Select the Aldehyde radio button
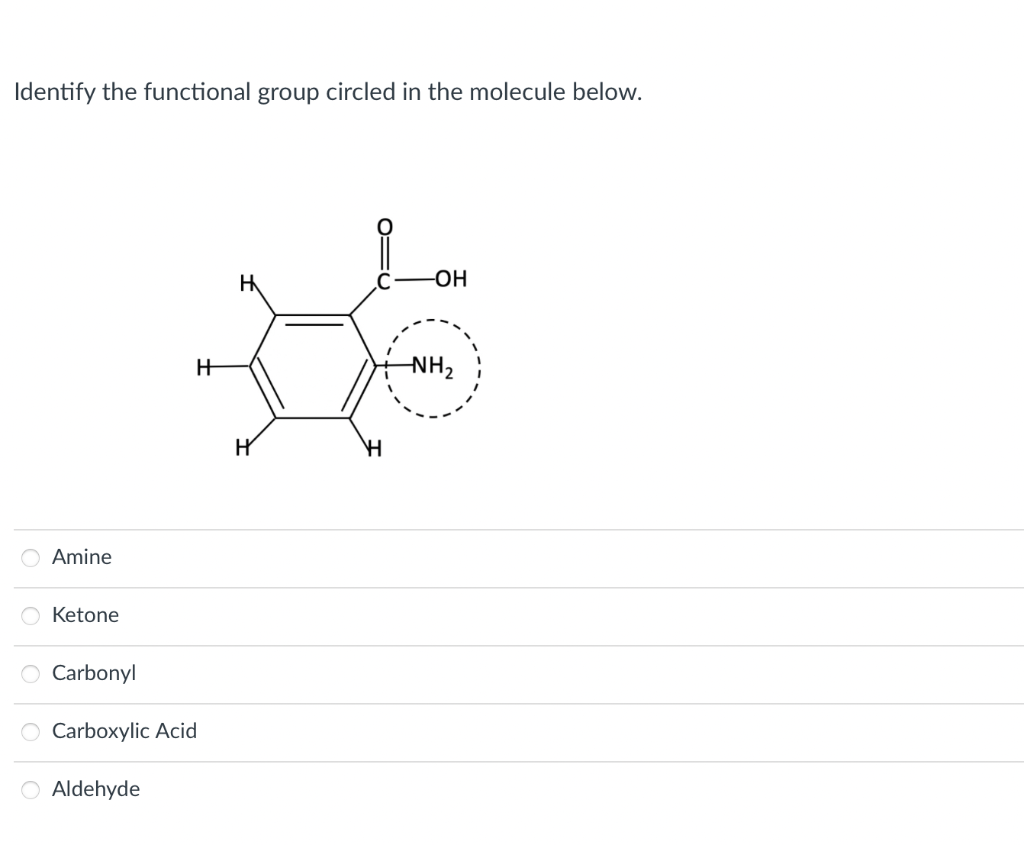This screenshot has height=845, width=1024. click(30, 790)
